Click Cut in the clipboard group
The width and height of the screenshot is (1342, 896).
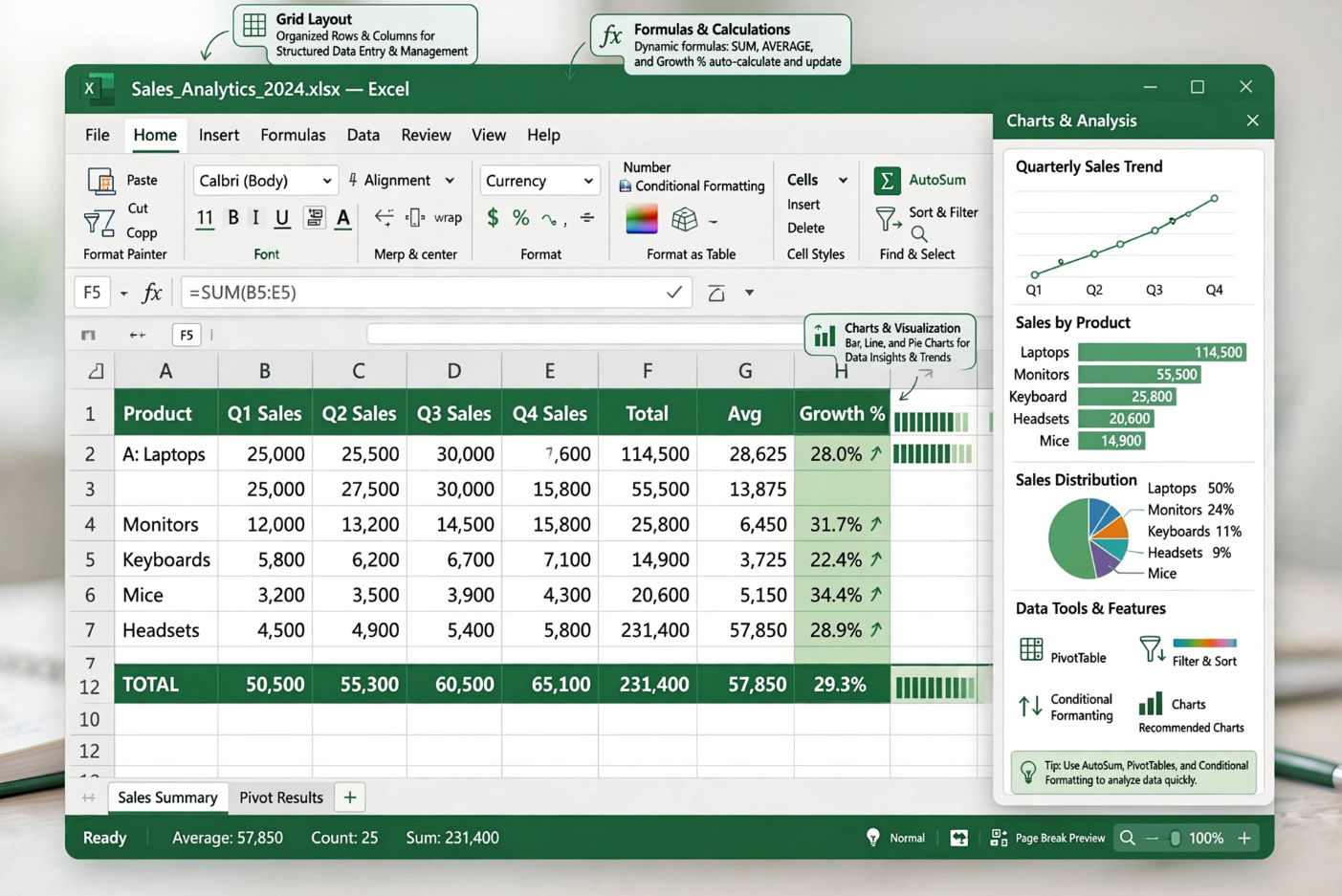(x=138, y=208)
